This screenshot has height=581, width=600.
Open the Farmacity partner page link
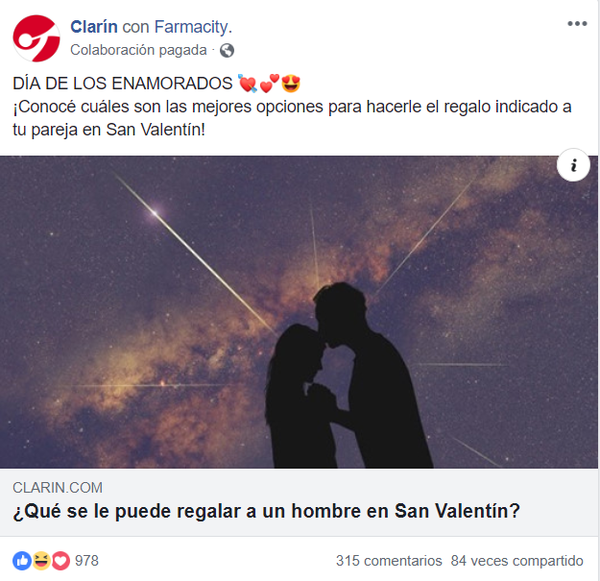coord(193,27)
